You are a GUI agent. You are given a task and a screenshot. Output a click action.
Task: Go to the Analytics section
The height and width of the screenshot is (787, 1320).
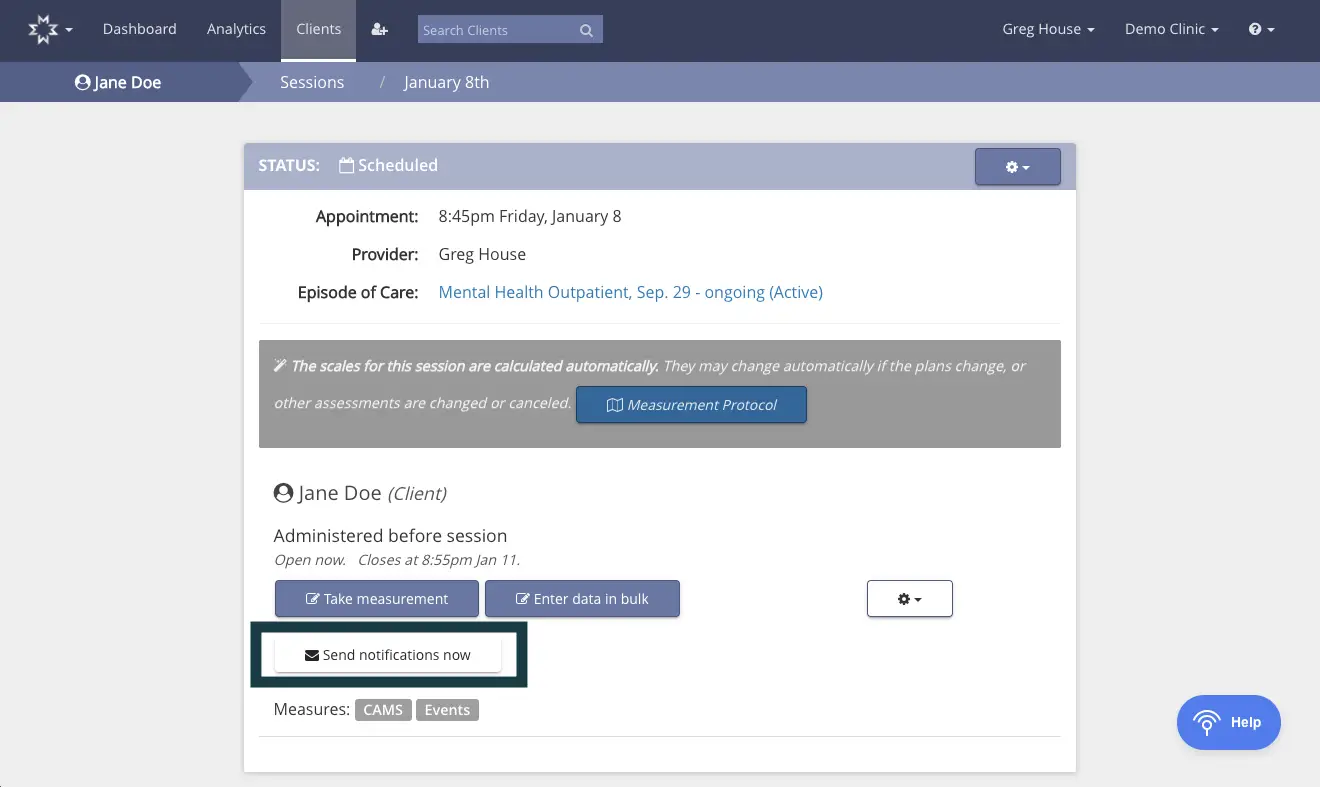[236, 29]
